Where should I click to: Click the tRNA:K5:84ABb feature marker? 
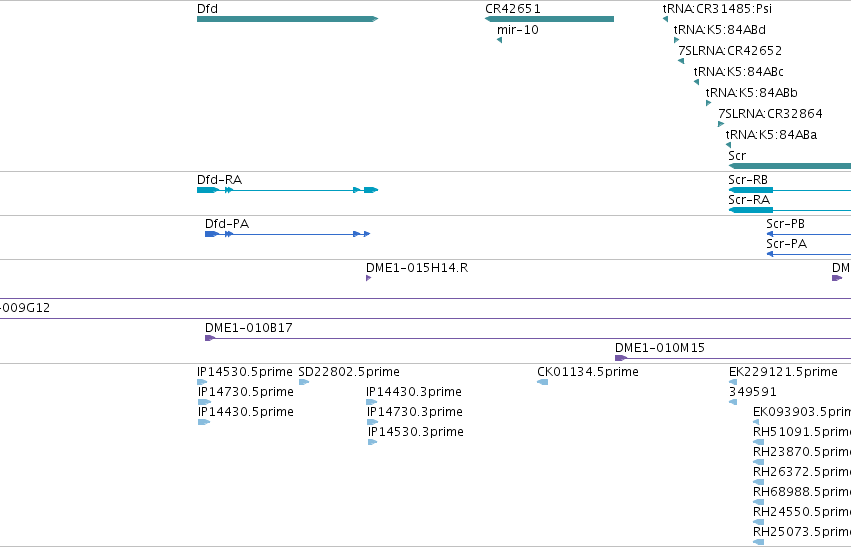(x=708, y=103)
